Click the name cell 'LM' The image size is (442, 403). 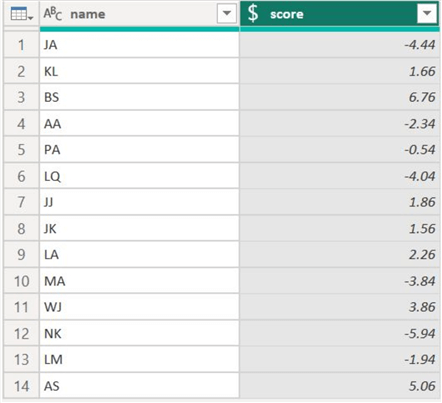point(139,360)
